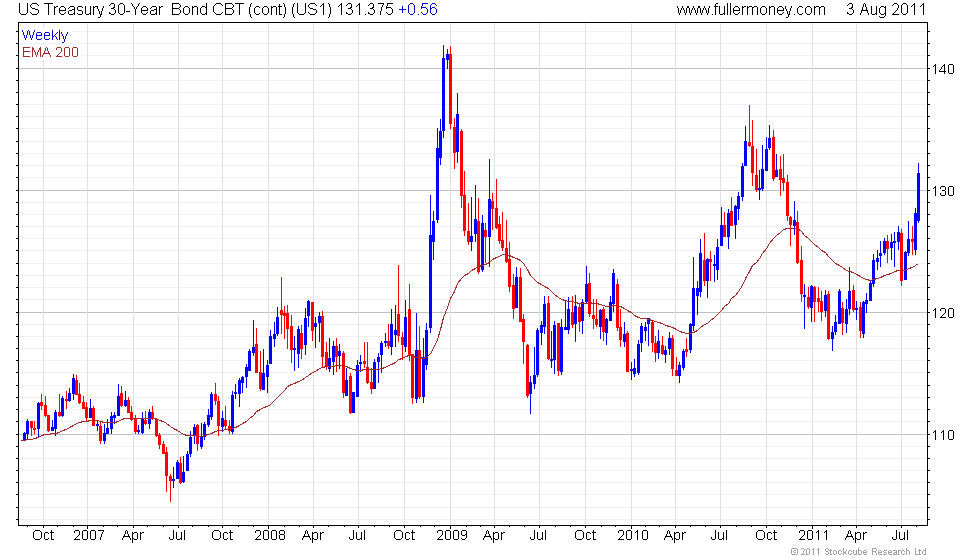Click the 130 price axis label
Image resolution: width=980 pixels, height=560 pixels.
[x=943, y=191]
